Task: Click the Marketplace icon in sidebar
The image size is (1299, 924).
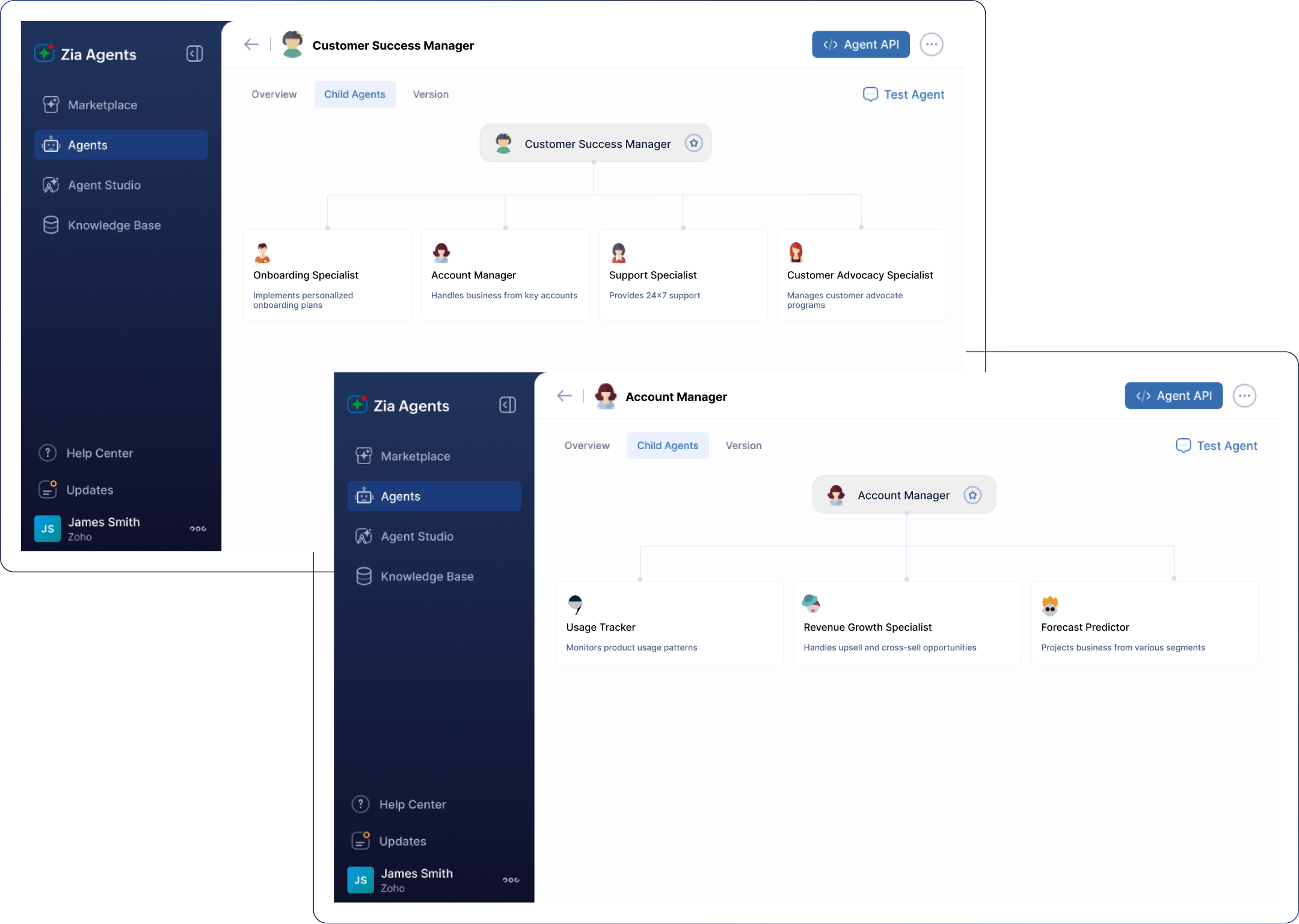Action: click(51, 104)
